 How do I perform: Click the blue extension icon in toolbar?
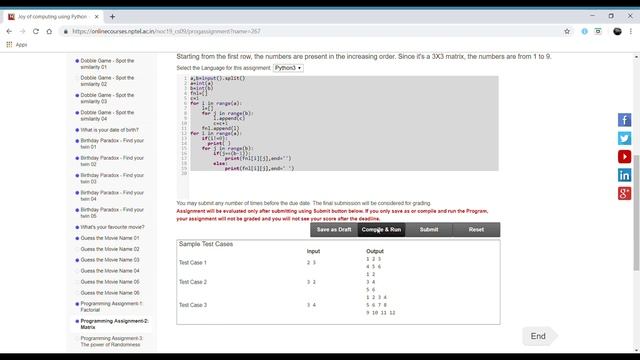584,31
